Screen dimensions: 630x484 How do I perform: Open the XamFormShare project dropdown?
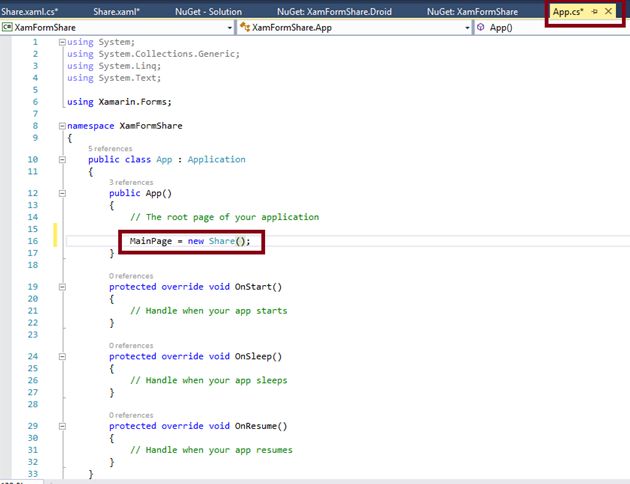(229, 28)
